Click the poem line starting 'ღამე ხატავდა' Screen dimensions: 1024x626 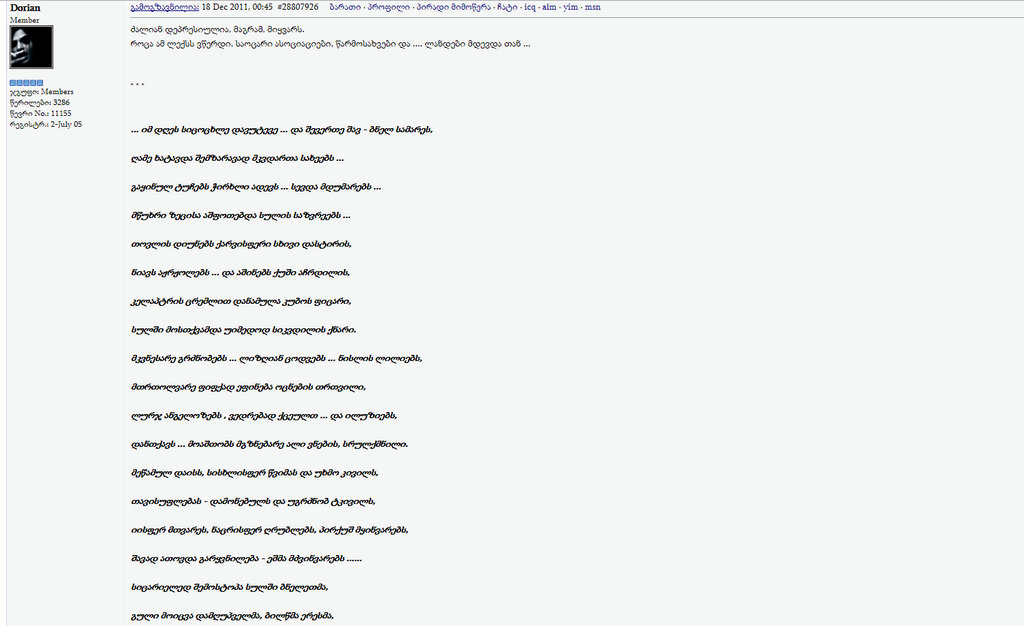pyautogui.click(x=237, y=159)
